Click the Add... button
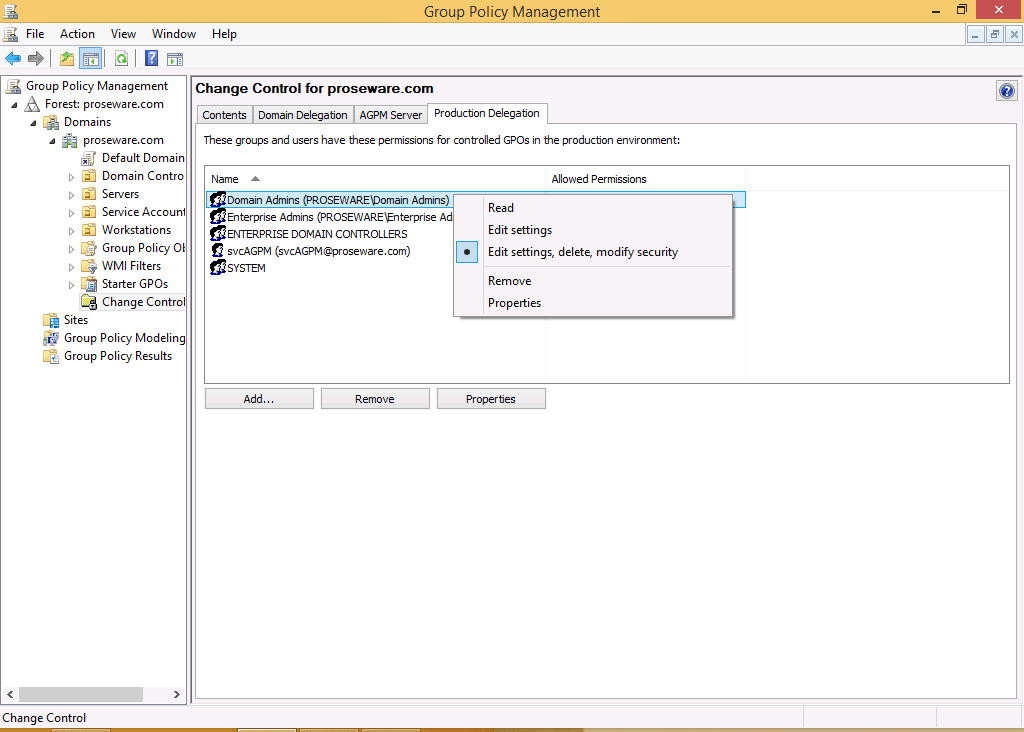The height and width of the screenshot is (732, 1024). pos(259,399)
